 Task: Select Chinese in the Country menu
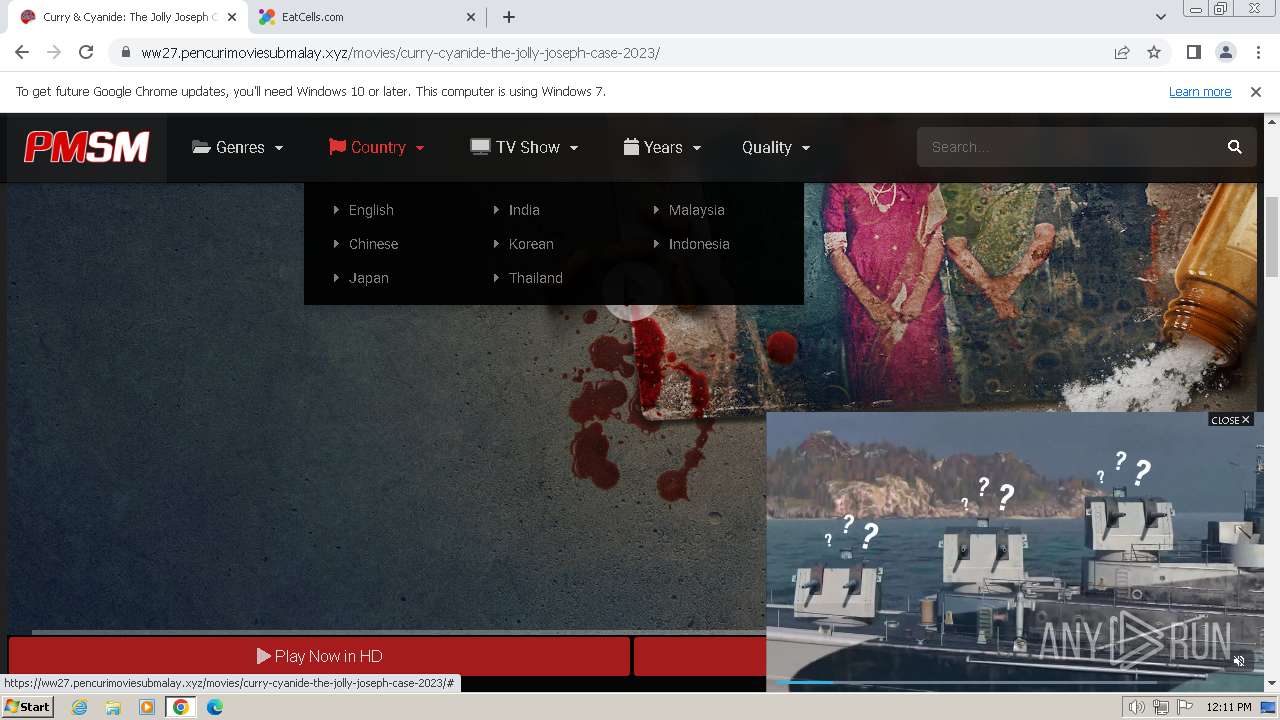coord(373,244)
